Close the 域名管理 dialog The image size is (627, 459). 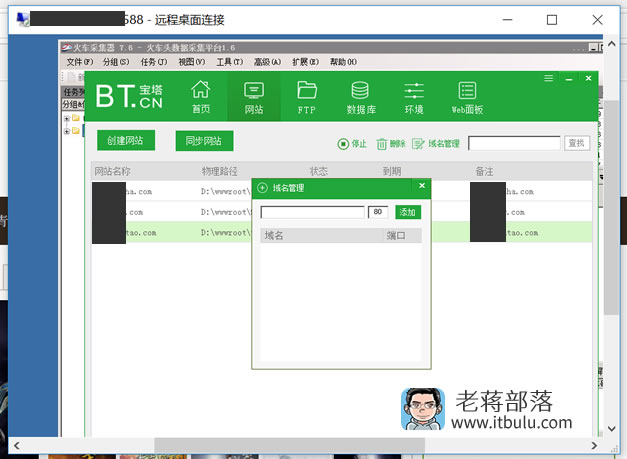coord(422,186)
